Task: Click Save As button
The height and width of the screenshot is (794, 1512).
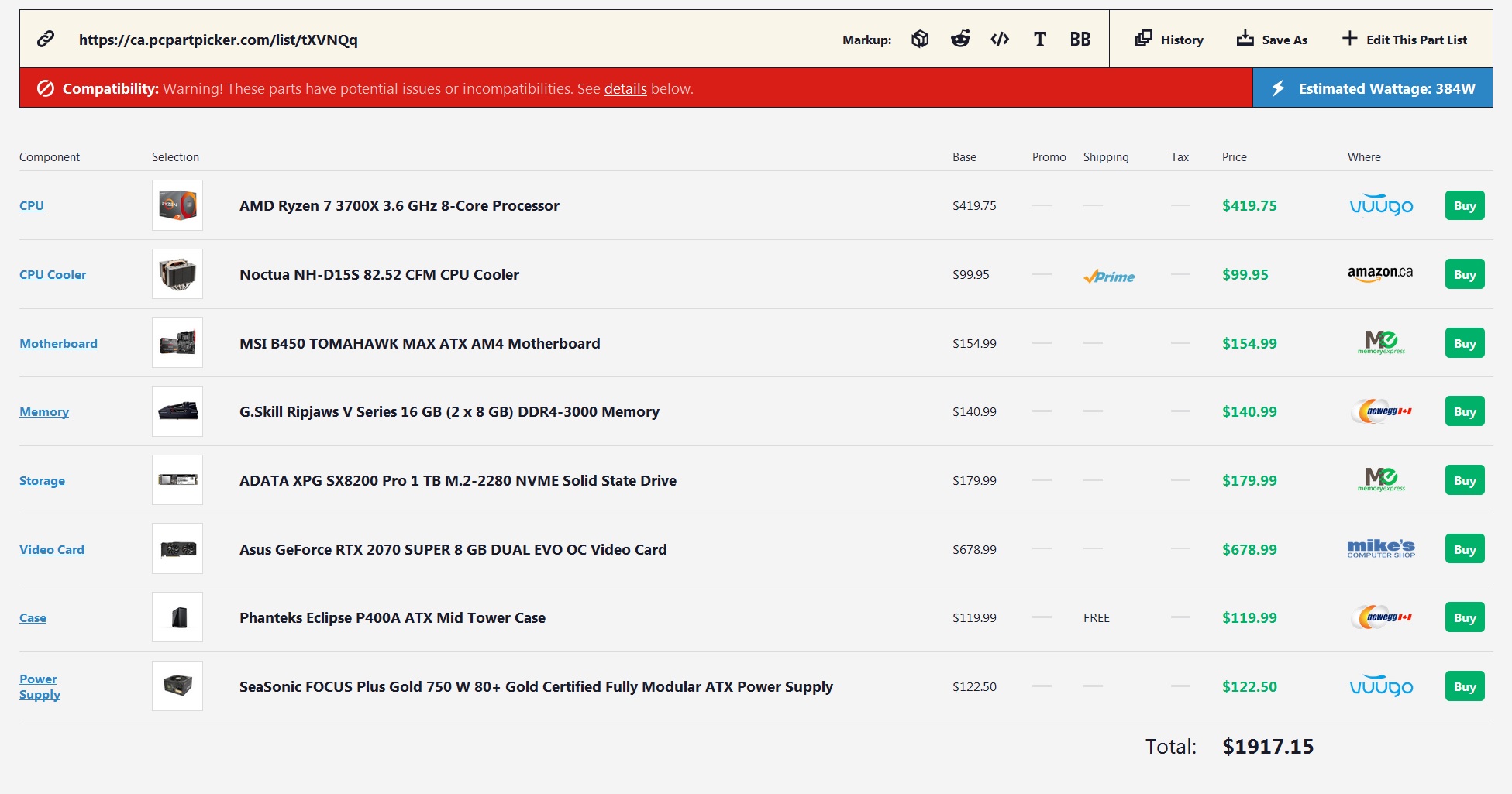Action: coord(1272,39)
